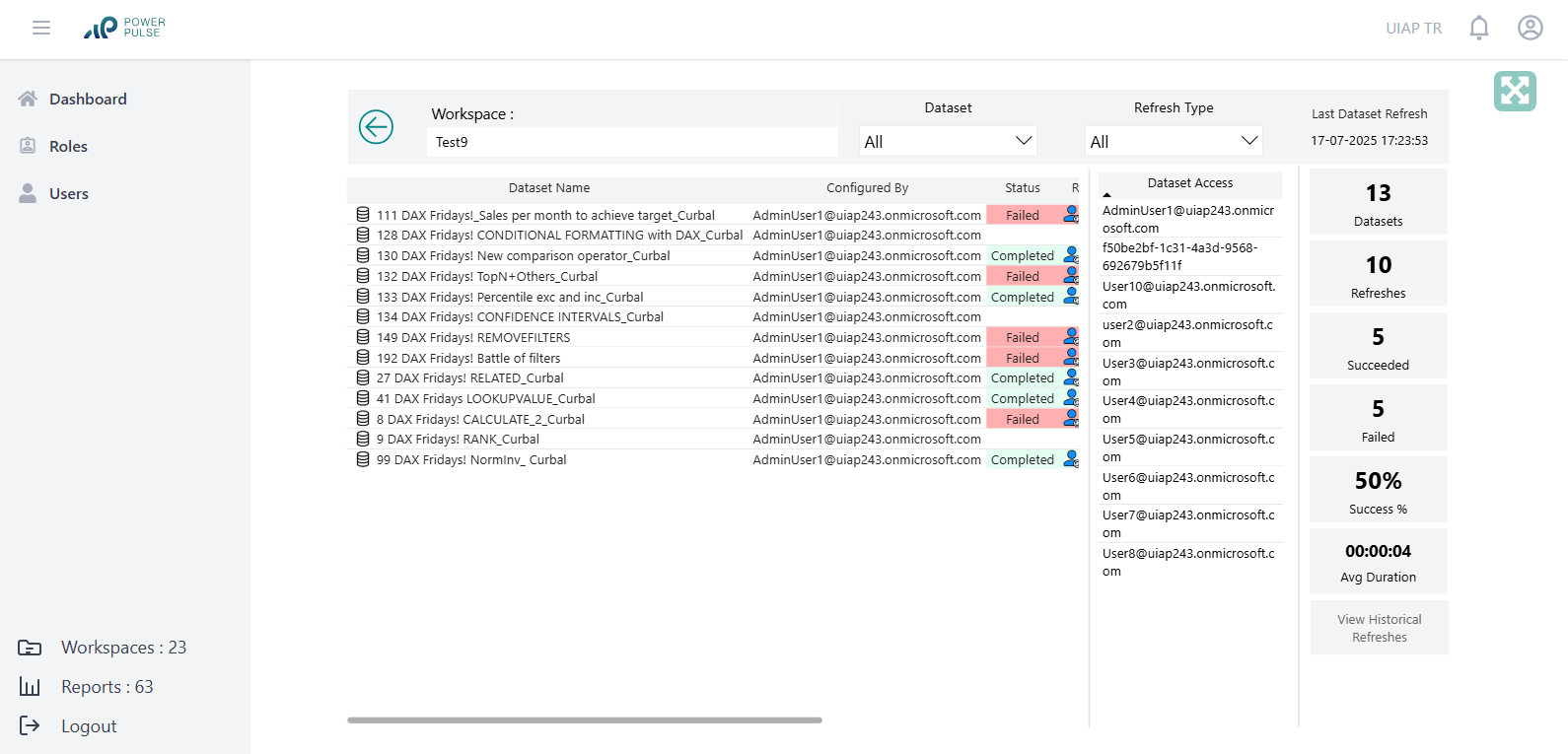Screen dimensions: 1568x754
Task: Select '133 DAX Fridays! Percentile exc and inc_Curbal'
Action: [510, 297]
